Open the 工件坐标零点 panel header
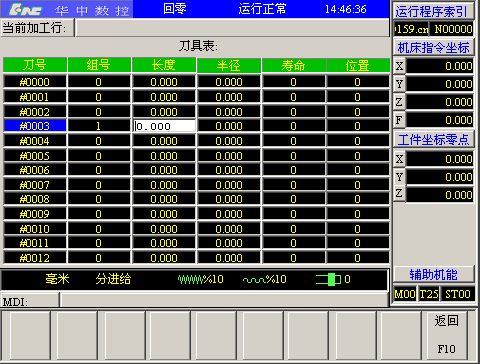This screenshot has height=364, width=480. click(x=433, y=139)
